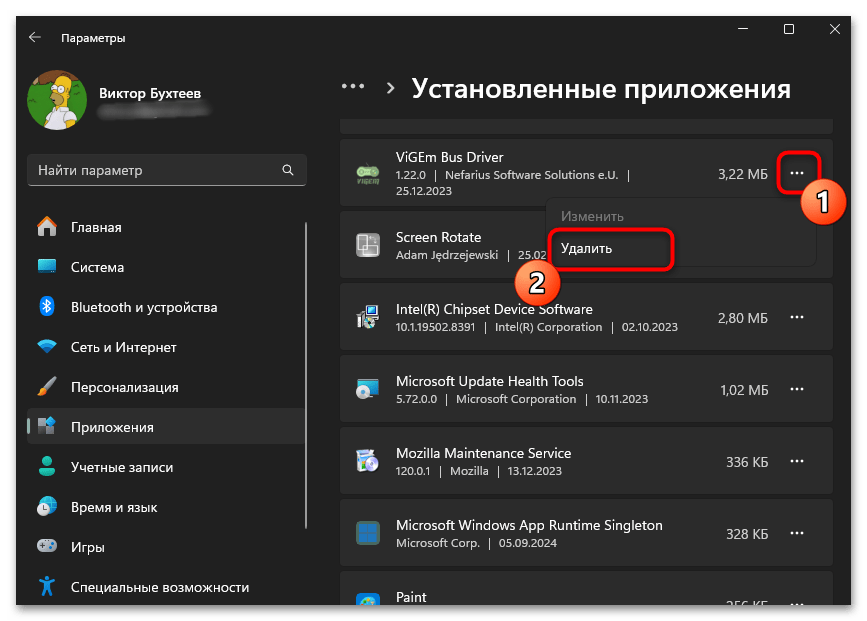The image size is (867, 621).
Task: Select the Intel(R) Chipset Device Software name
Action: coord(494,309)
